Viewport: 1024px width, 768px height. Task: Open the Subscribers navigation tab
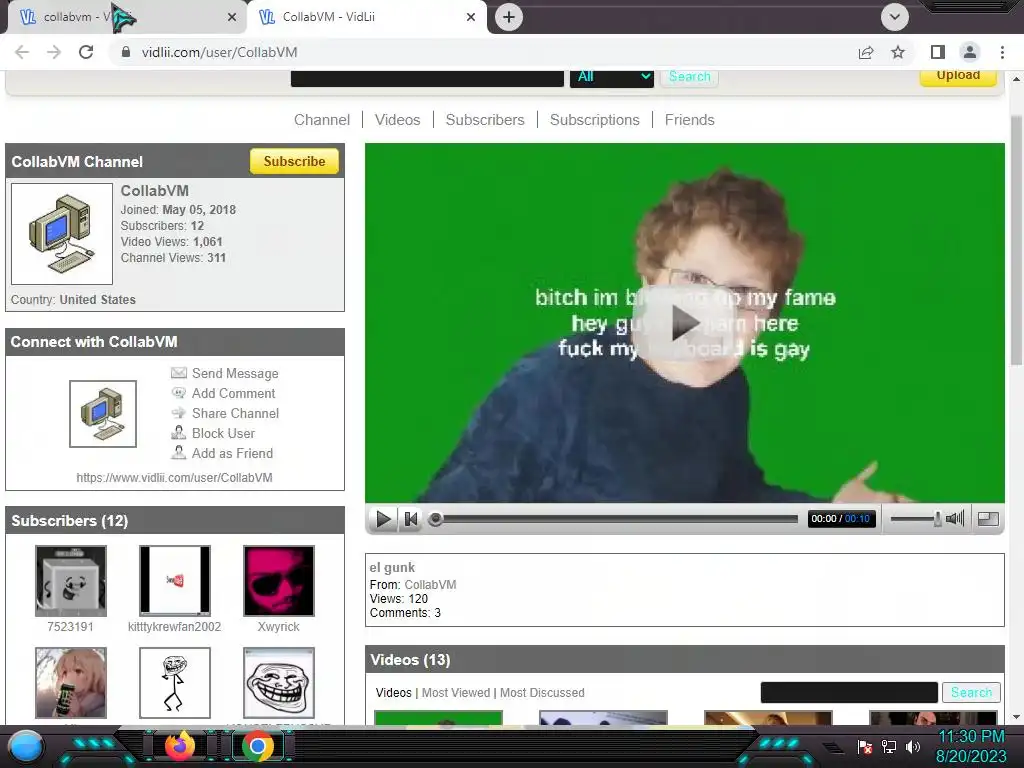(485, 120)
